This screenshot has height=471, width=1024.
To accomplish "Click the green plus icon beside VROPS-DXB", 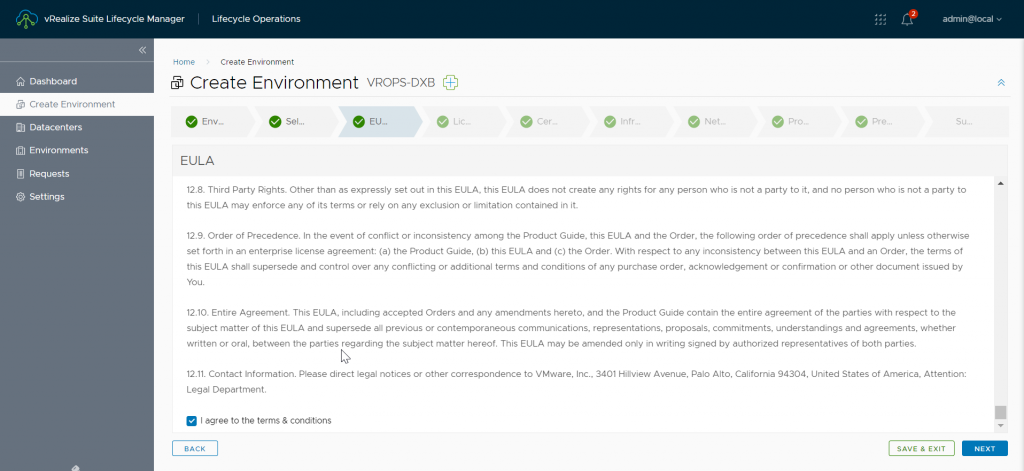I will 451,82.
